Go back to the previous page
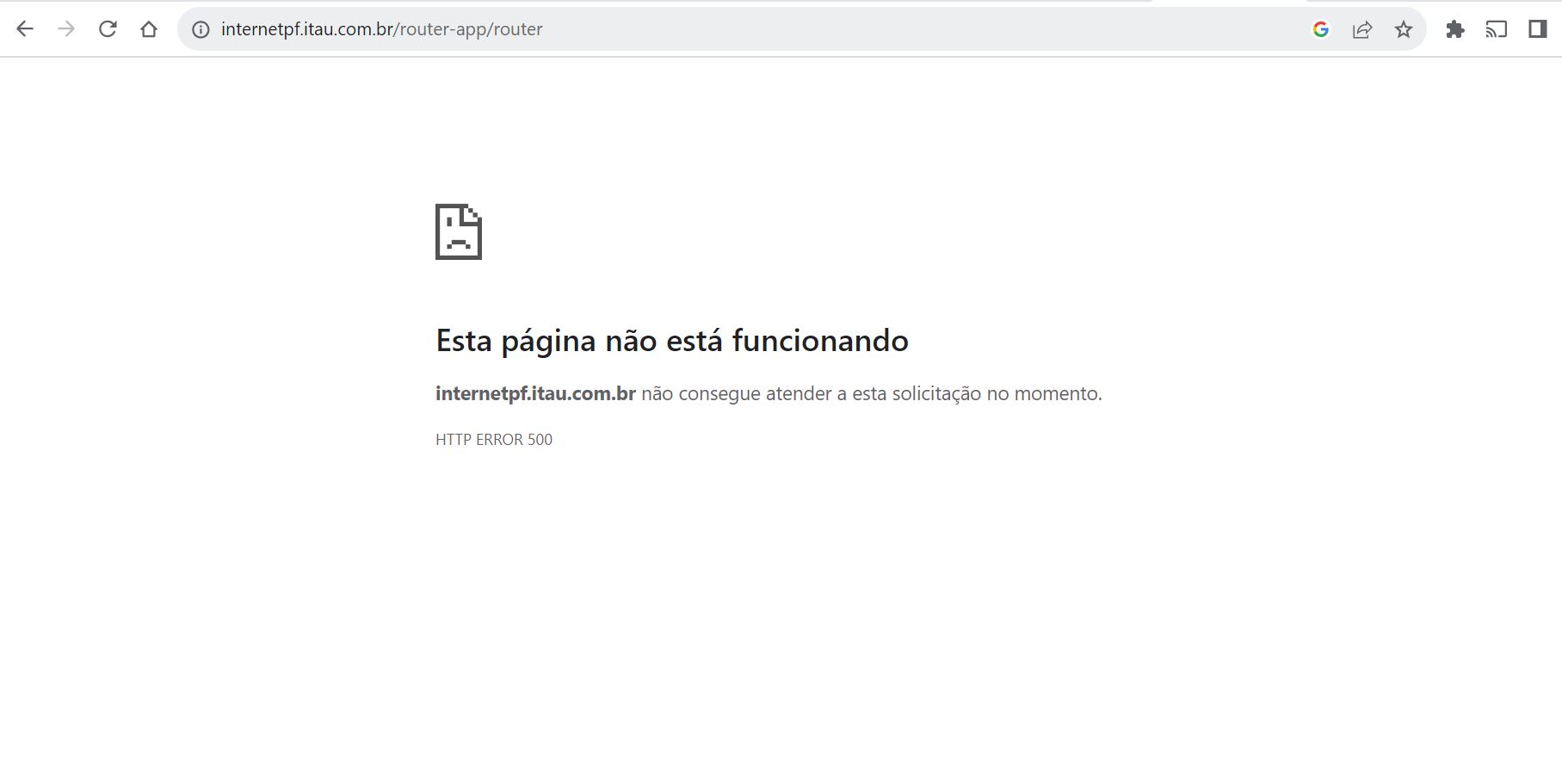Image resolution: width=1562 pixels, height=784 pixels. point(25,29)
